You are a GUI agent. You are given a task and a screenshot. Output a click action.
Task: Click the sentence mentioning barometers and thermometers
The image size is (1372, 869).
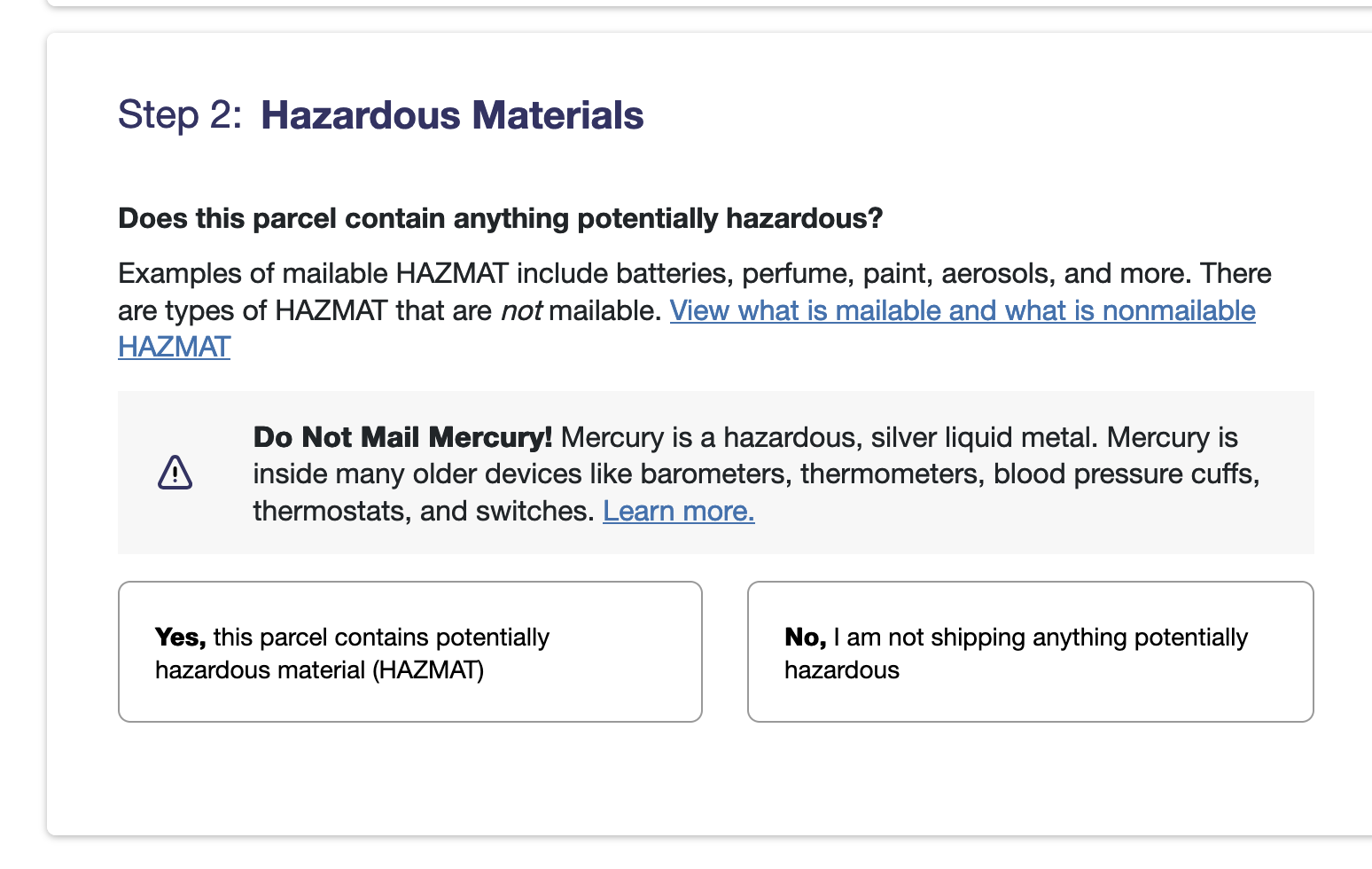(757, 474)
